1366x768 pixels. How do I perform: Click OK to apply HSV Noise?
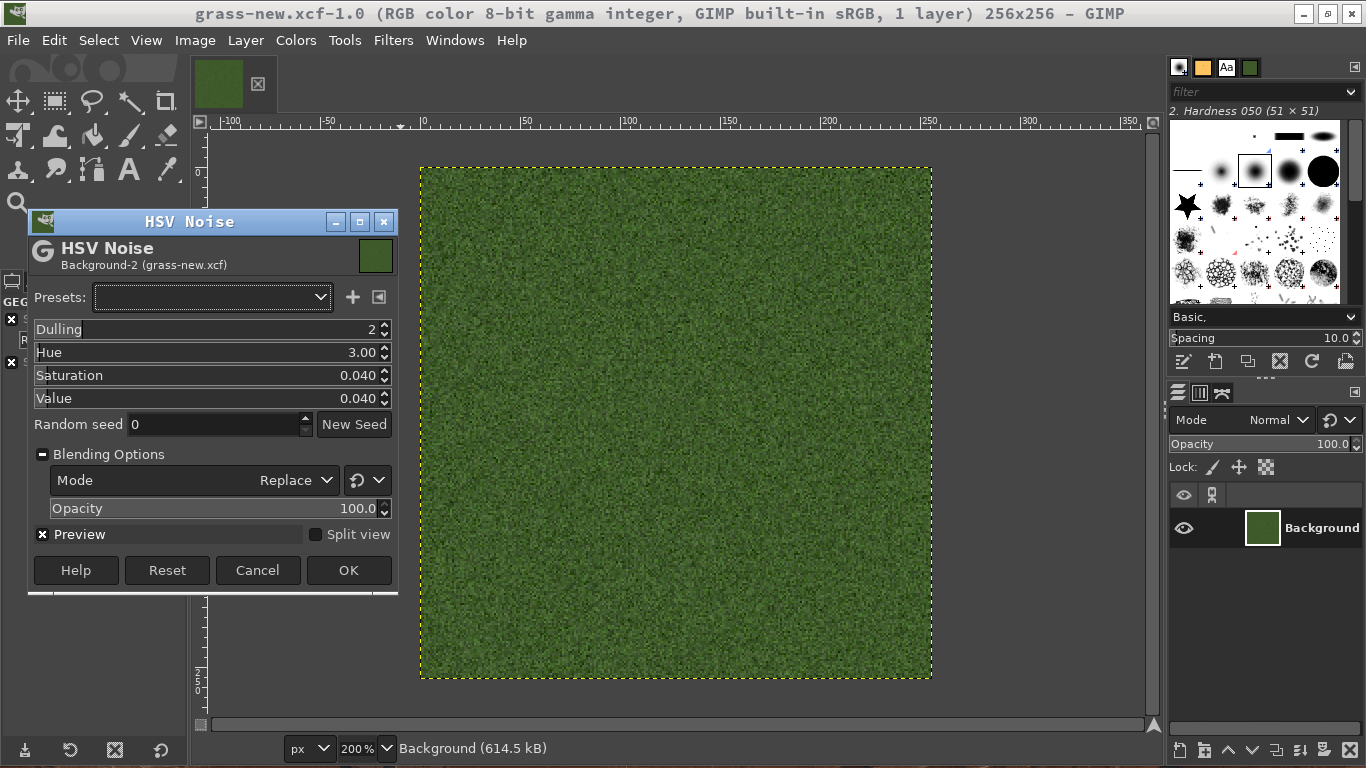[x=348, y=571]
